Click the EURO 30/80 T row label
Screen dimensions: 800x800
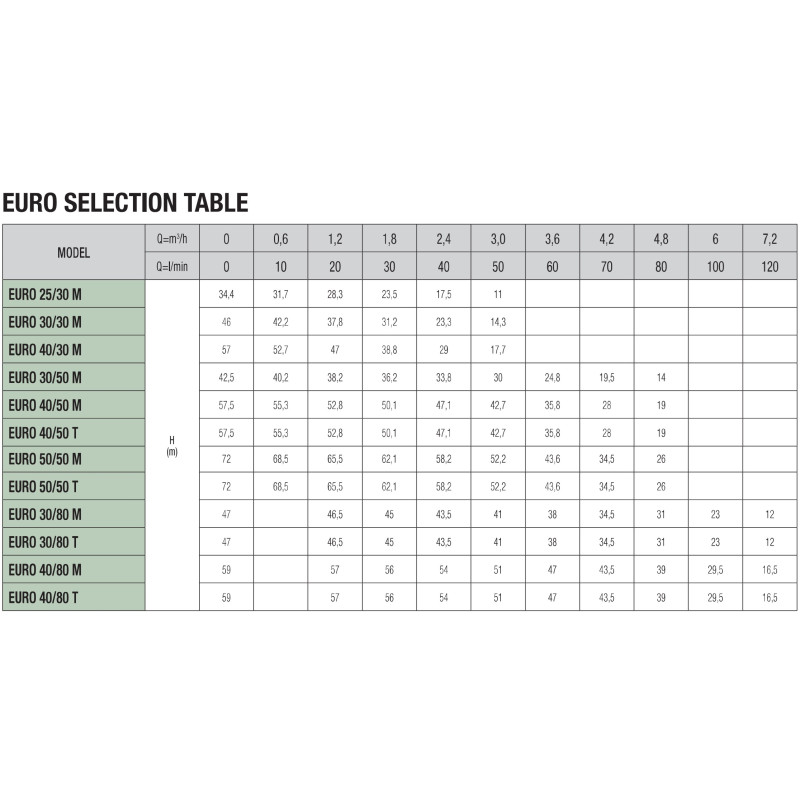tap(73, 542)
